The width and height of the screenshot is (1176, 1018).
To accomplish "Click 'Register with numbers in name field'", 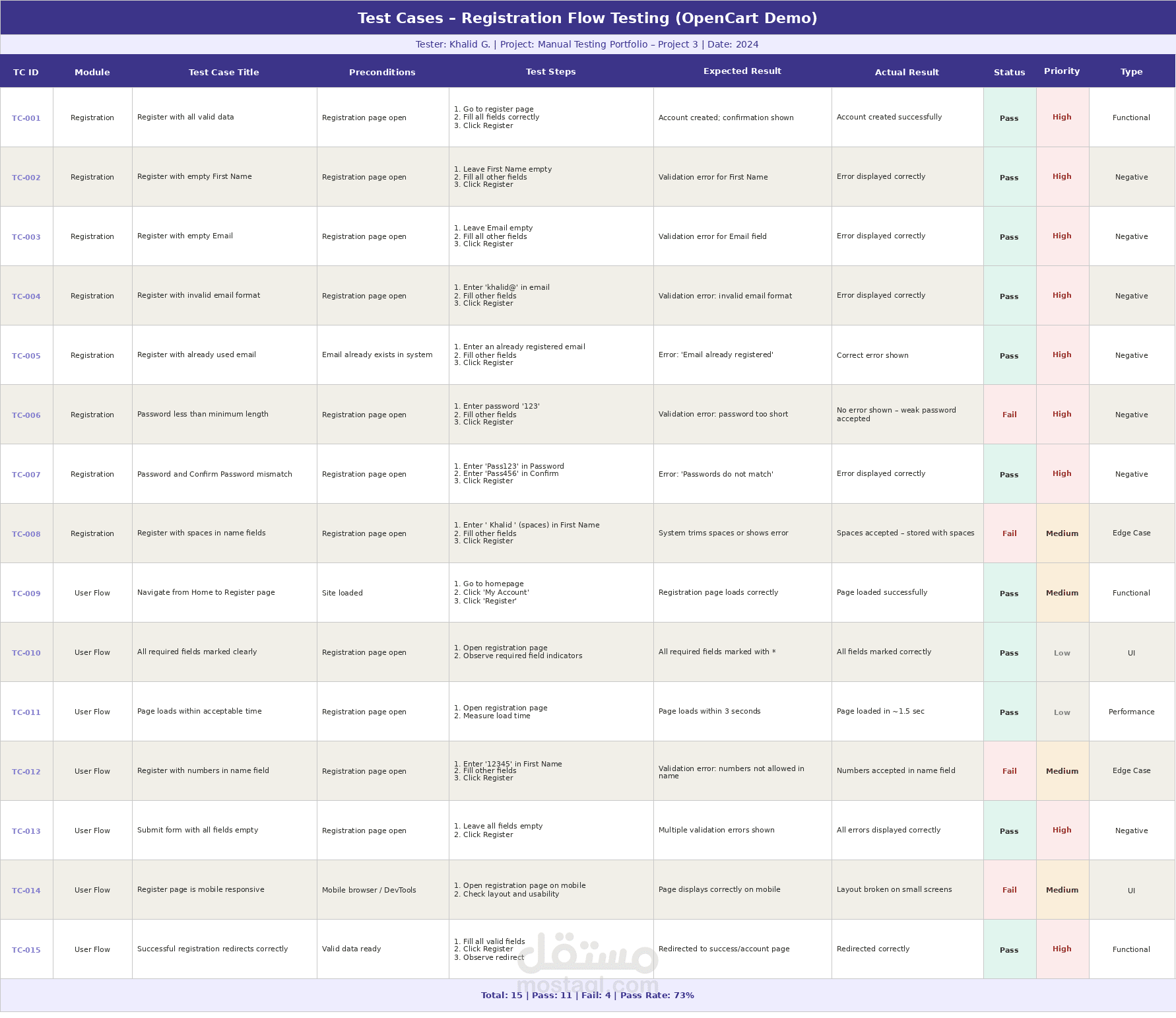I will tap(203, 770).
